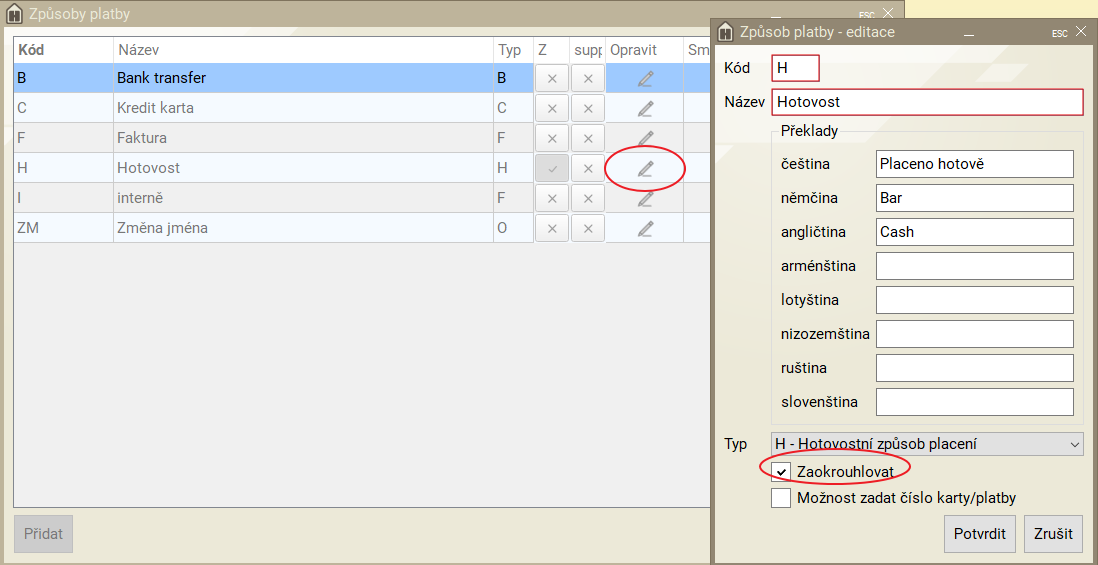Enable Možnost zadat číslo karty/platby
This screenshot has height=565, width=1098.
[782, 497]
